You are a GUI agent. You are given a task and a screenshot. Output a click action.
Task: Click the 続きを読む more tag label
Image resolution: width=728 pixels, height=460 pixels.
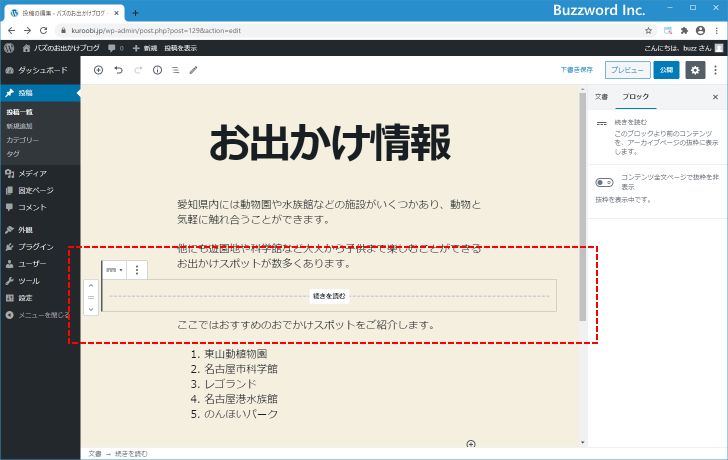[329, 296]
